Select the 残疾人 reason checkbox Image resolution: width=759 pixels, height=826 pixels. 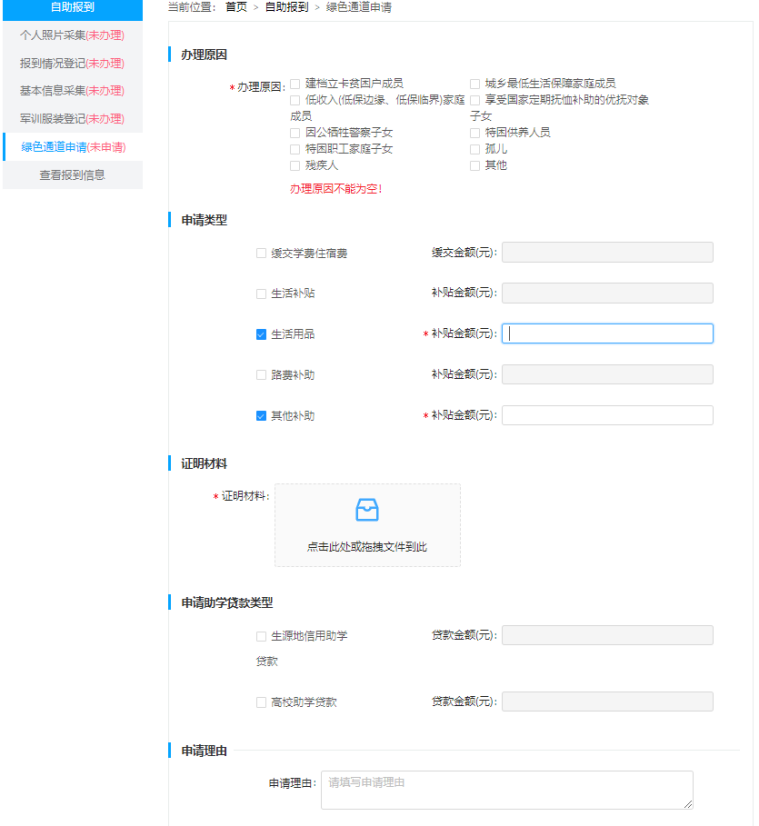point(295,165)
